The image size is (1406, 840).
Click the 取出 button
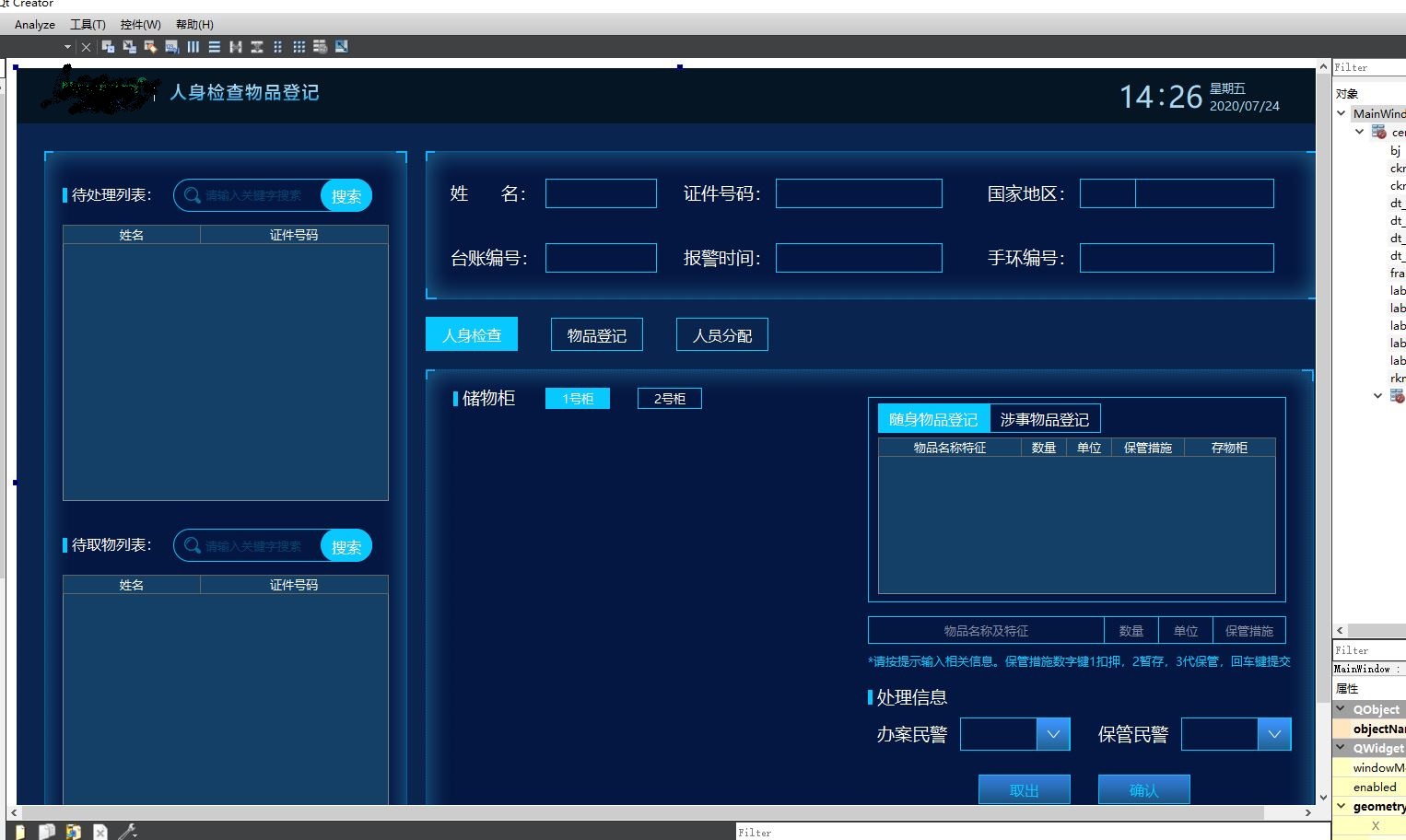[x=1025, y=789]
